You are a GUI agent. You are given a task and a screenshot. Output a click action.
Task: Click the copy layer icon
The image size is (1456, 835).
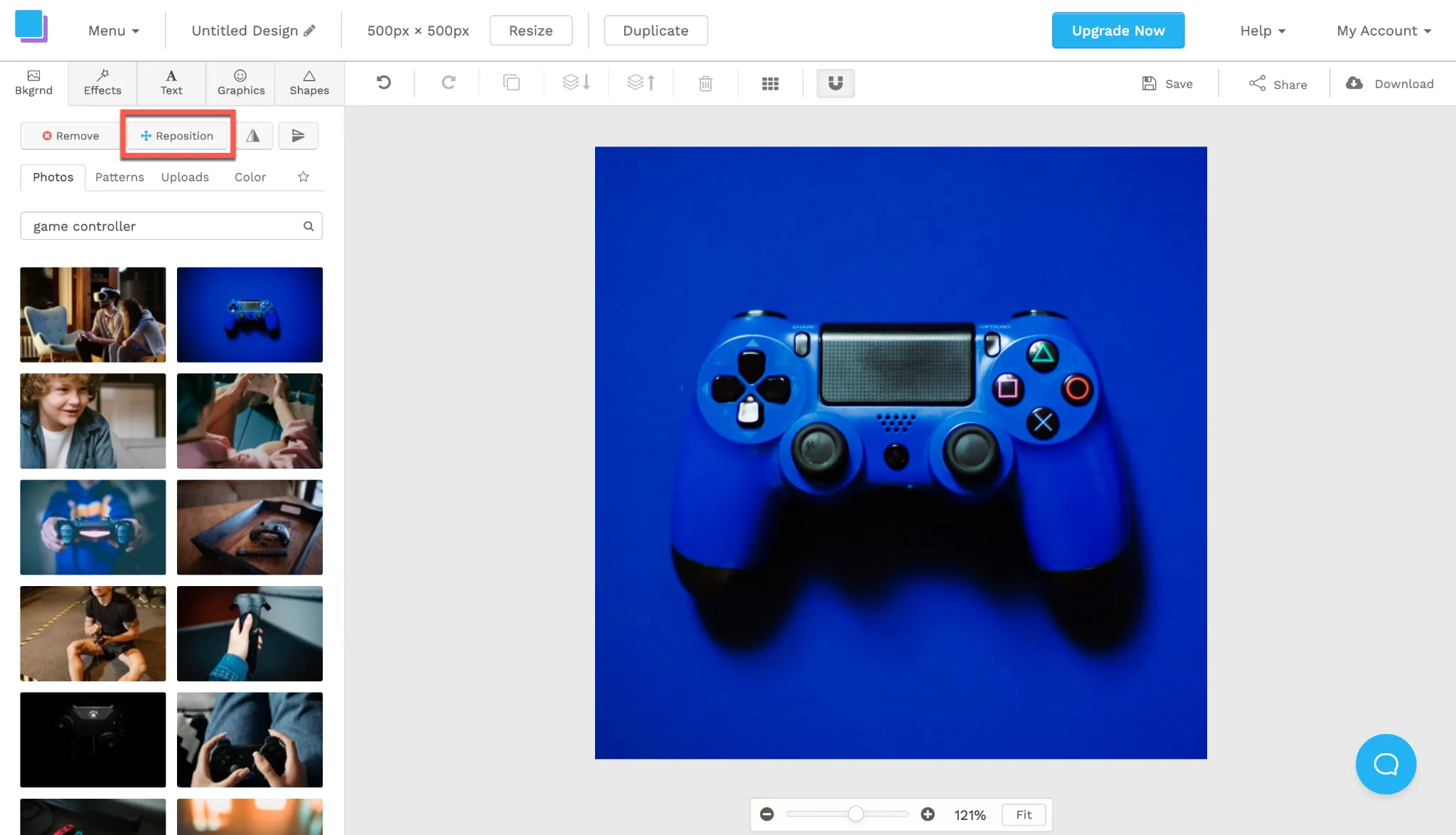coord(512,83)
